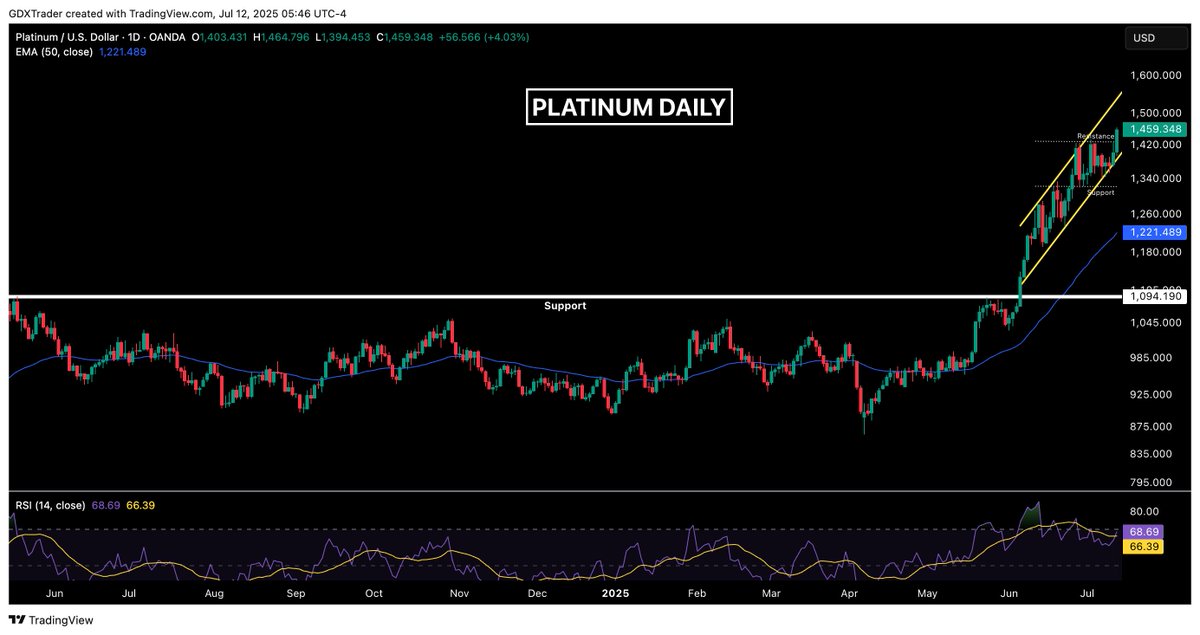The height and width of the screenshot is (635, 1200).
Task: Click the 80.00 RSI scale value
Action: point(1146,511)
